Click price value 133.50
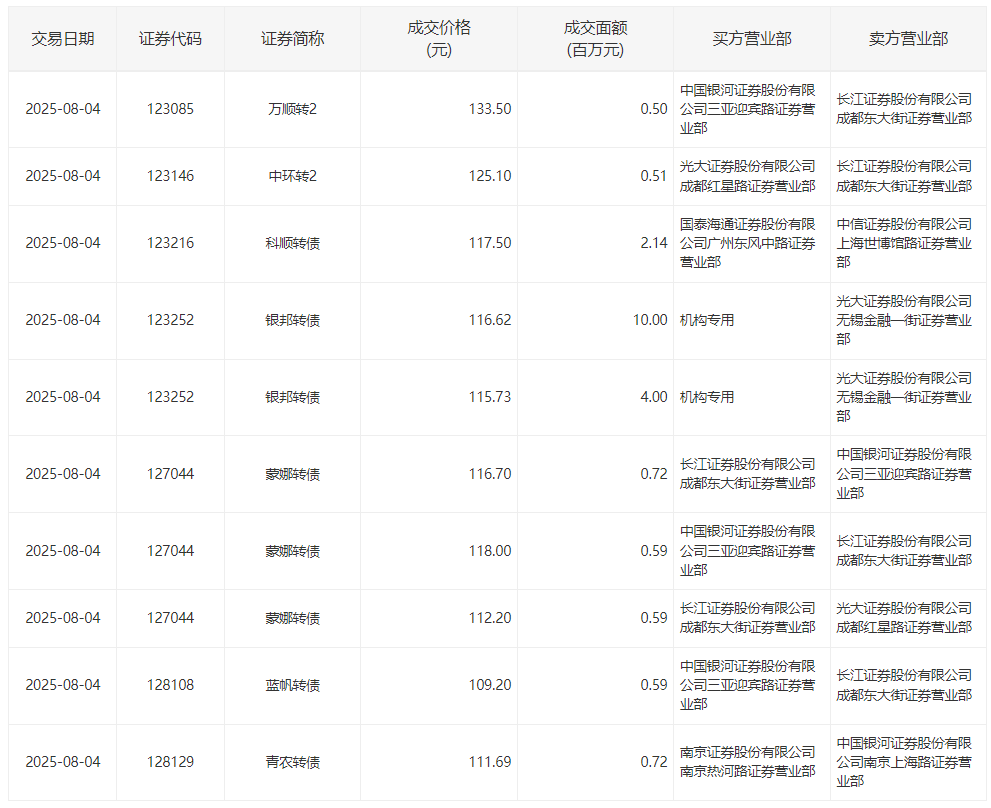 point(490,109)
